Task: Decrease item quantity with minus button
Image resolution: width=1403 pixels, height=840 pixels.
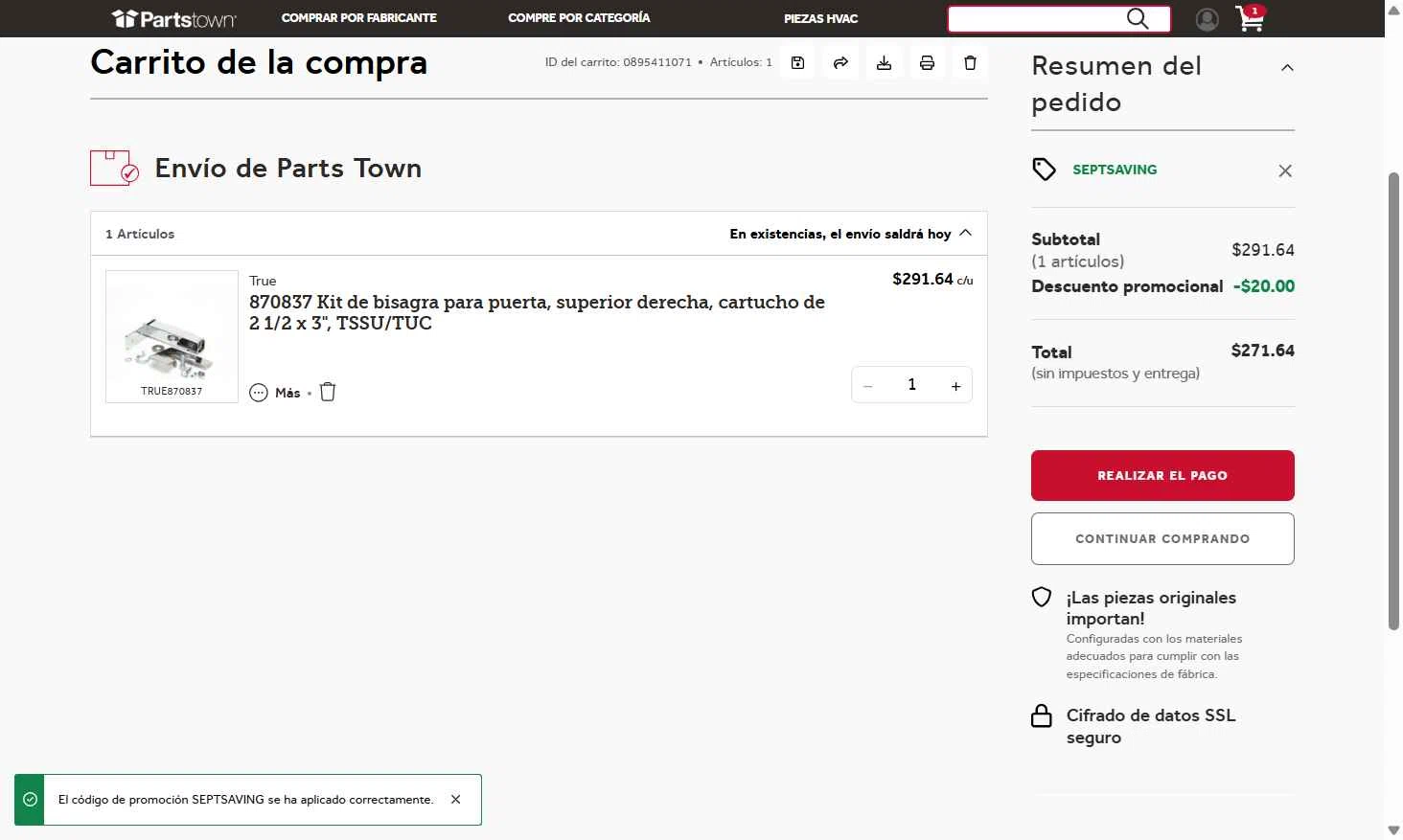Action: point(868,386)
